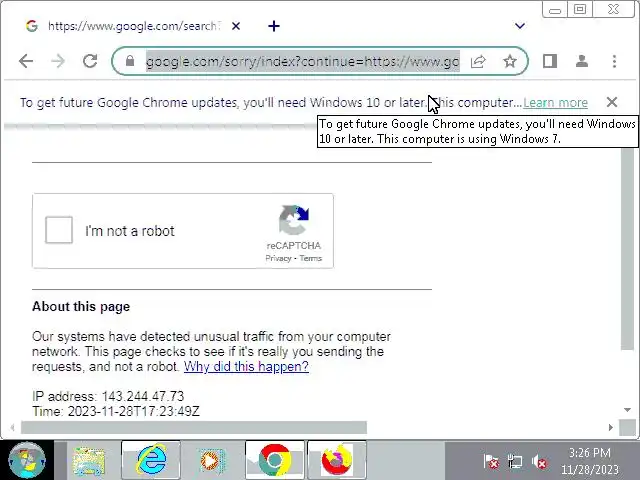
Task: Click the address bar URL field
Action: pos(303,61)
